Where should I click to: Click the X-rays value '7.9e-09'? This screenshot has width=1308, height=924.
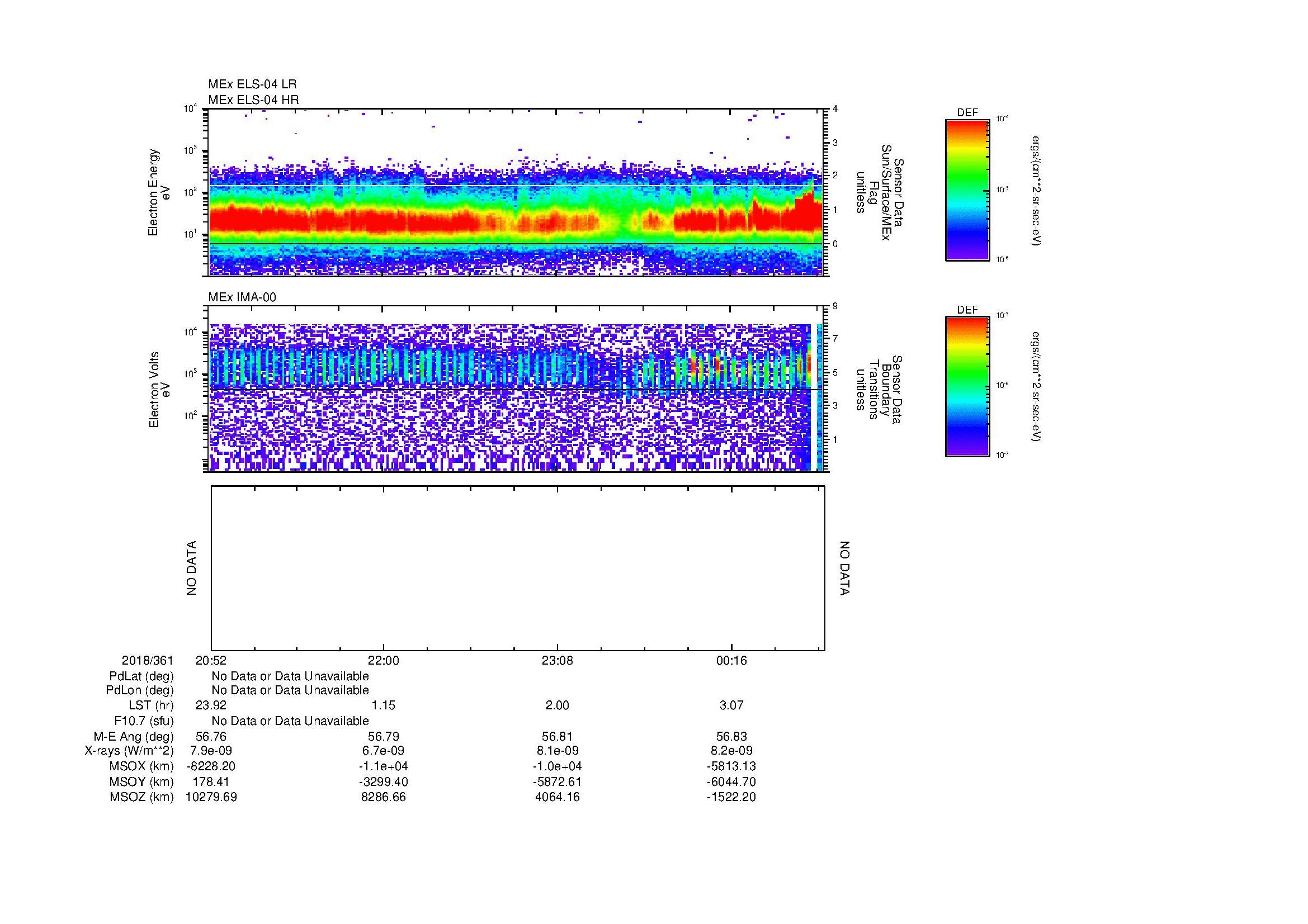[x=211, y=751]
